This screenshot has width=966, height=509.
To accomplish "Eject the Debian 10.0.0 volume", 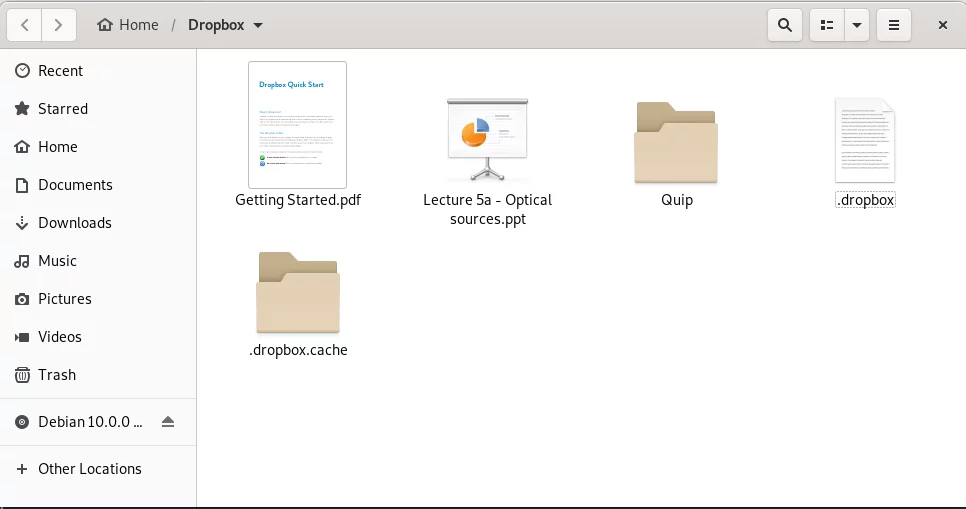I will pyautogui.click(x=168, y=422).
